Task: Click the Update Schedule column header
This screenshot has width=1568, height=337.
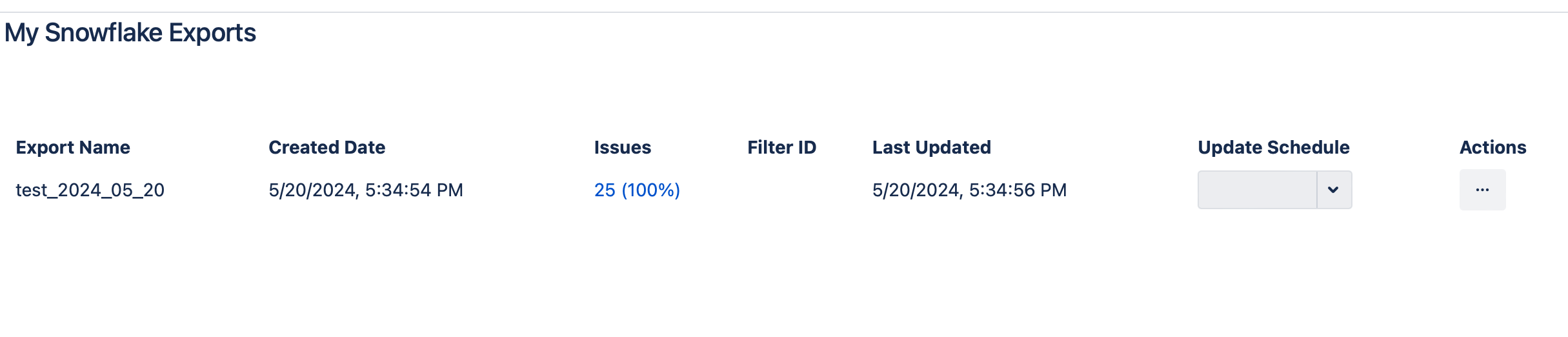Action: (1273, 147)
